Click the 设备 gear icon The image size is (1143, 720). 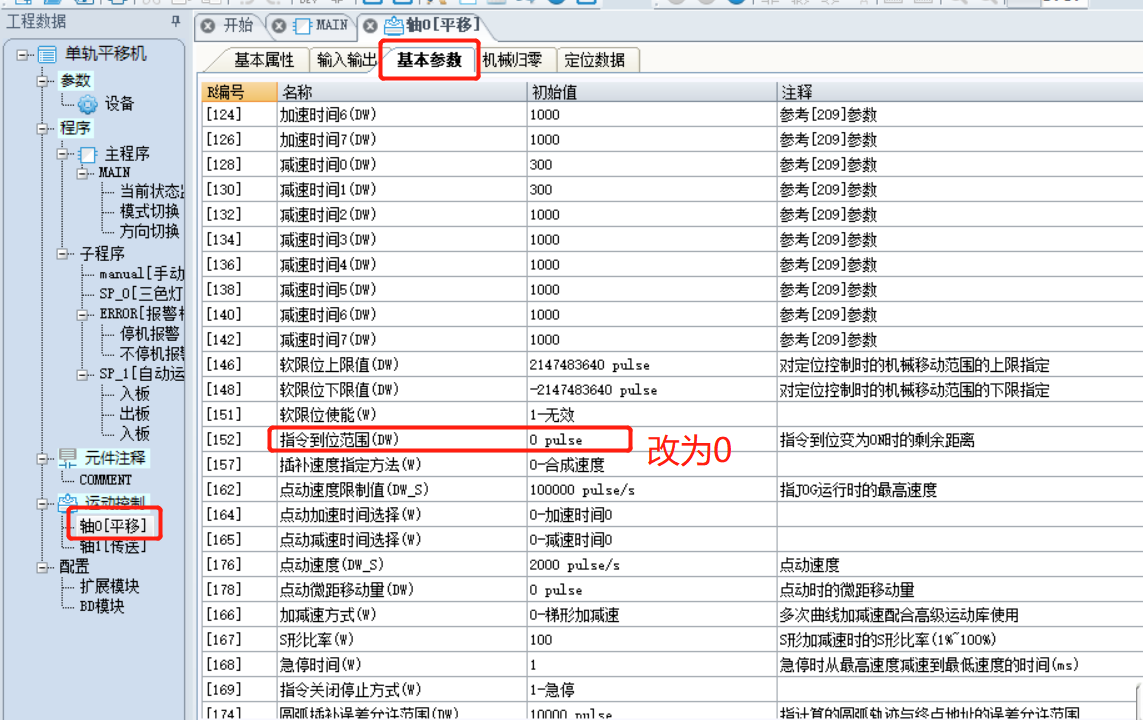[x=87, y=104]
